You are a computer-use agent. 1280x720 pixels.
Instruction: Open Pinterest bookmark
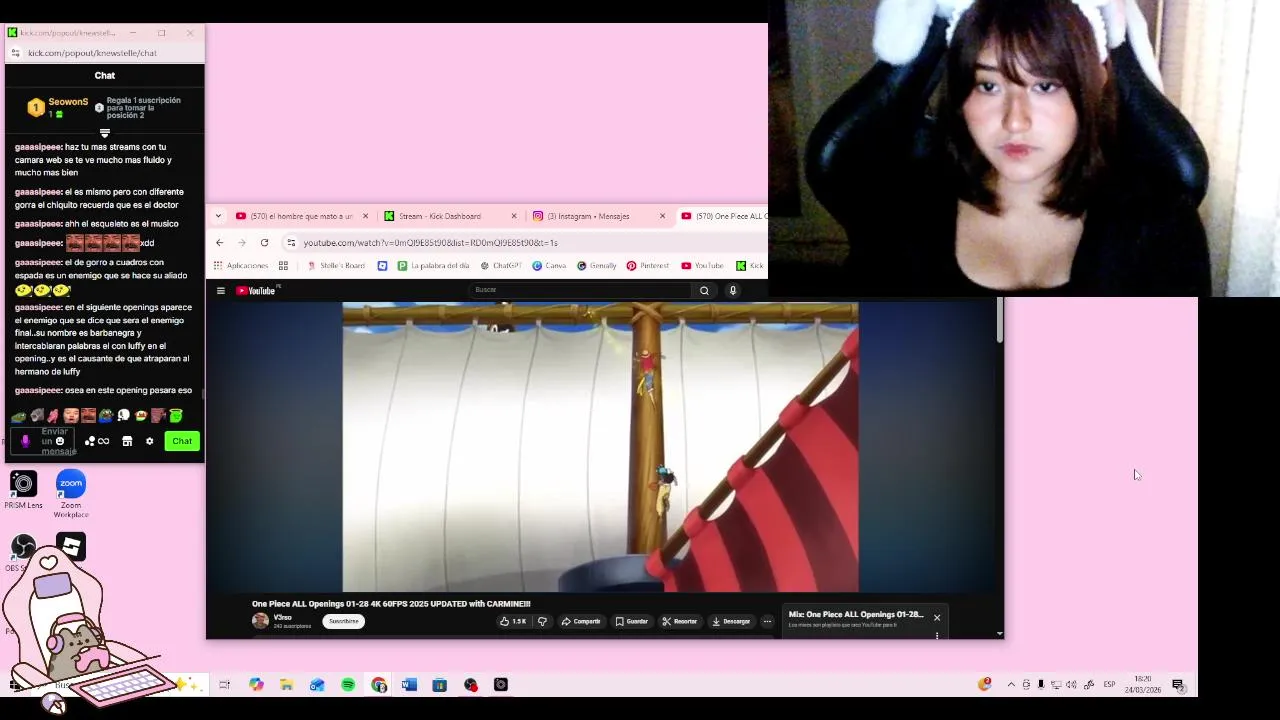pos(648,266)
